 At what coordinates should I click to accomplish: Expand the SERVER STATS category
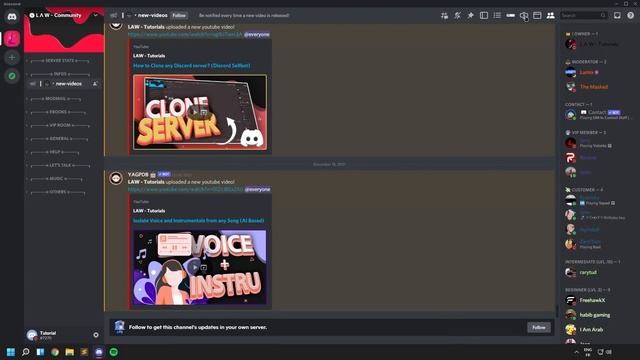coord(60,61)
